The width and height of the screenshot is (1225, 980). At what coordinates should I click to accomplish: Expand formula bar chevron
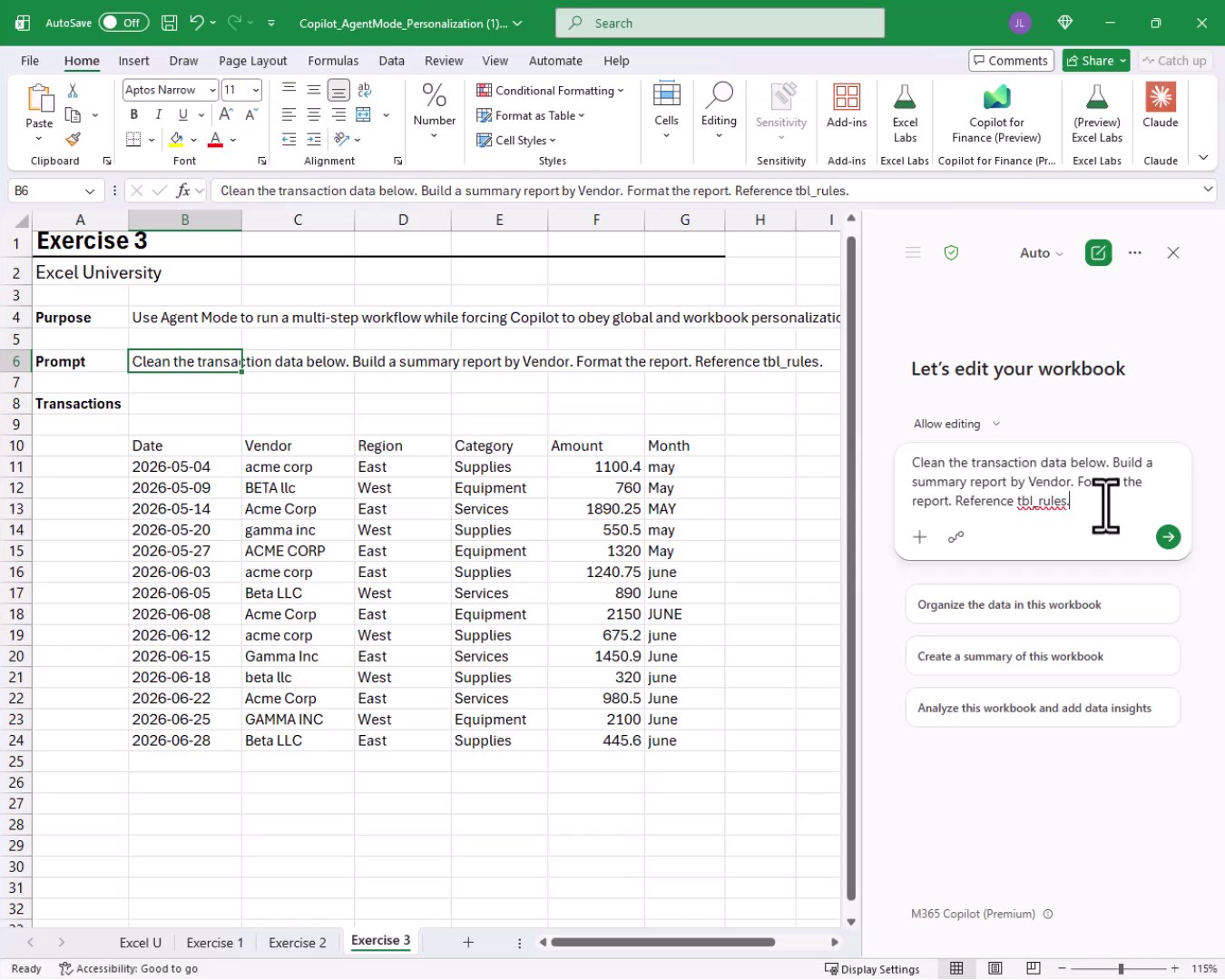(1208, 190)
